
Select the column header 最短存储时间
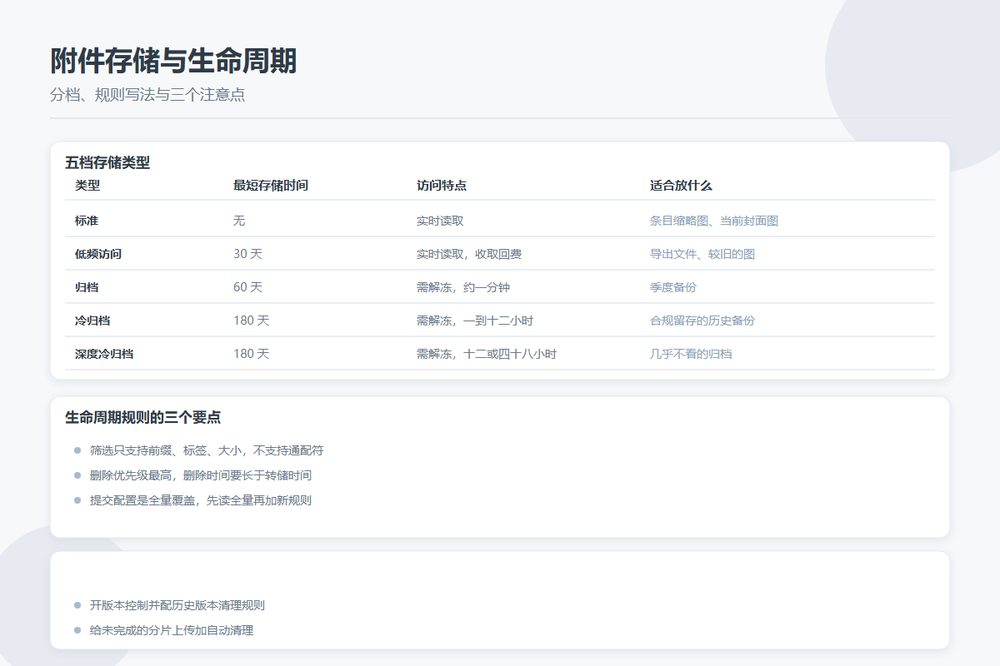(270, 186)
